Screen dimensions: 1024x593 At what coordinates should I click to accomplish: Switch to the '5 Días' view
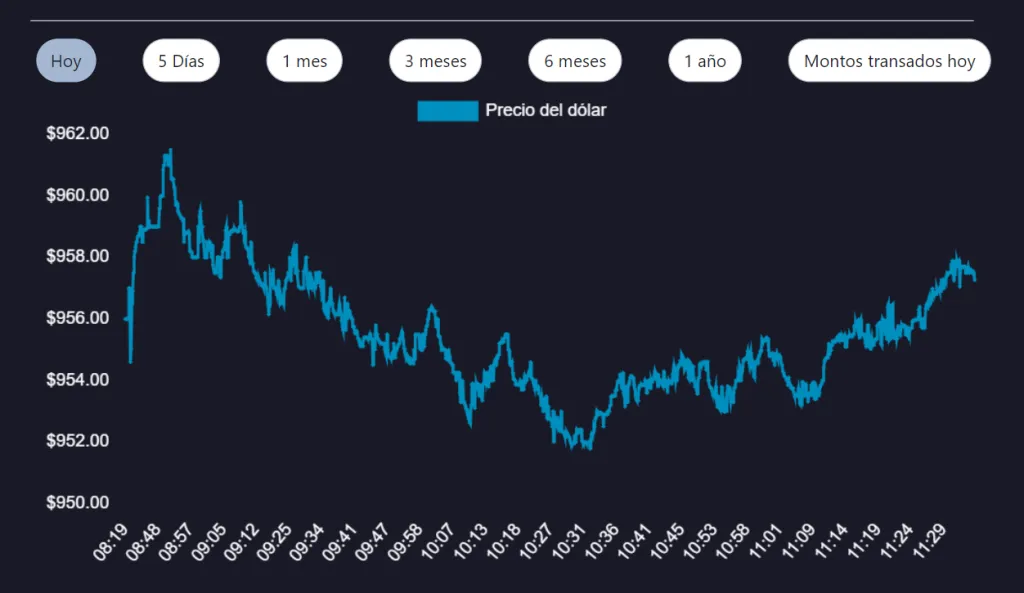181,60
